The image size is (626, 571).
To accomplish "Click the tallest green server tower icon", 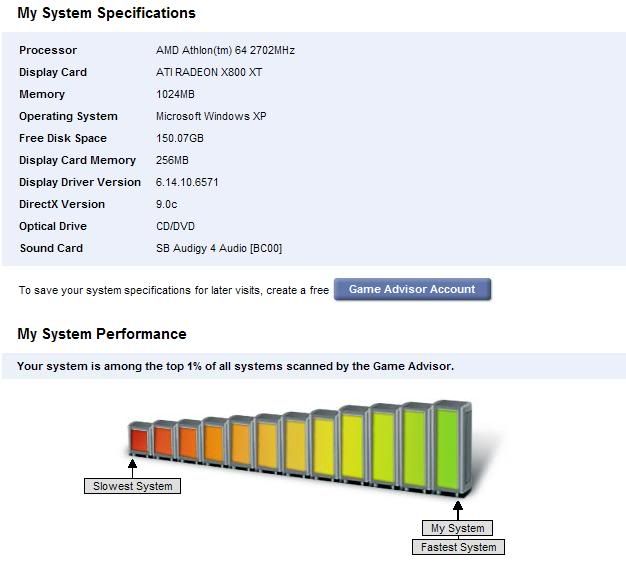I will (x=451, y=448).
